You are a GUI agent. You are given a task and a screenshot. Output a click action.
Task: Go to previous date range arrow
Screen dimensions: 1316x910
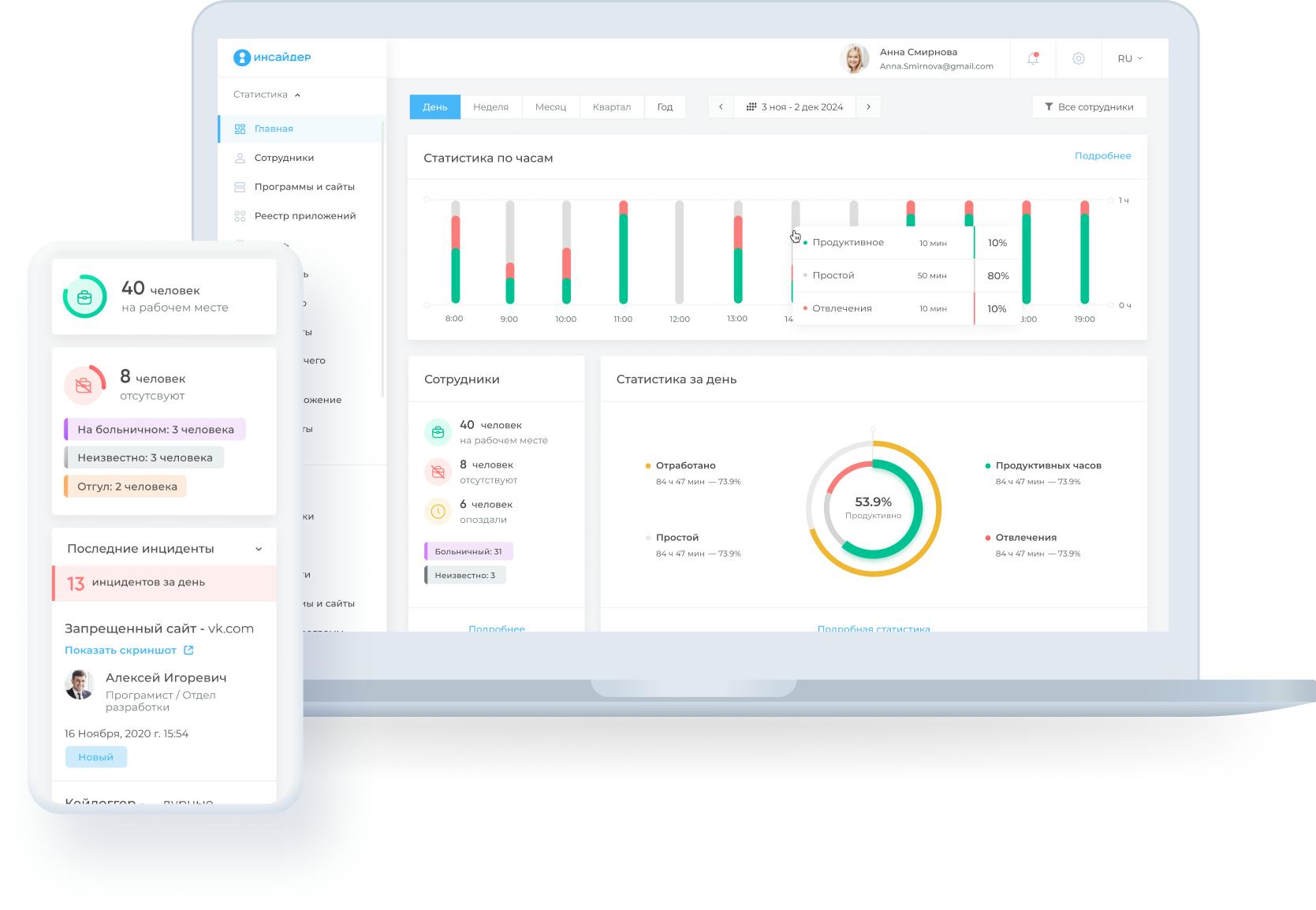click(721, 107)
